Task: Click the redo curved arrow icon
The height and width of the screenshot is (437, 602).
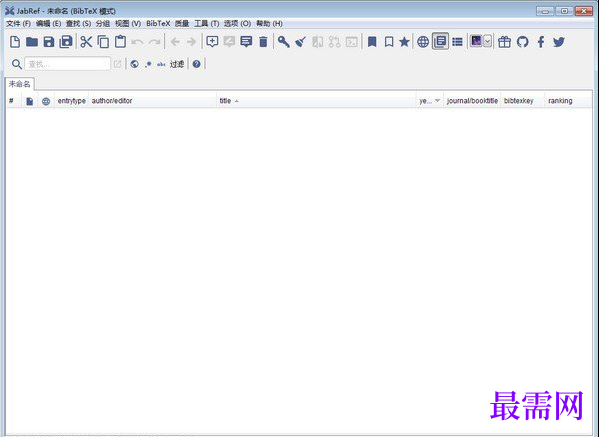Action: (x=154, y=42)
